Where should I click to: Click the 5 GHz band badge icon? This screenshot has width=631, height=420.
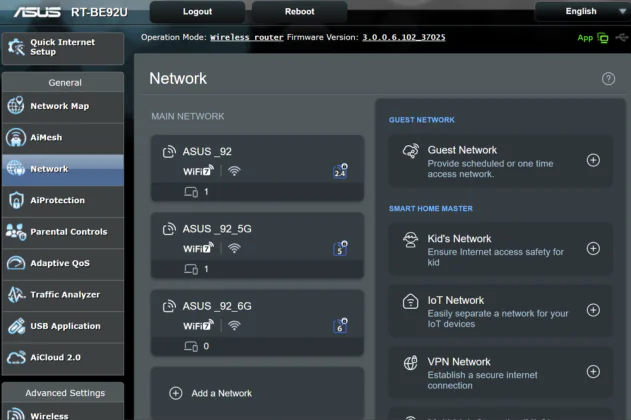point(340,248)
